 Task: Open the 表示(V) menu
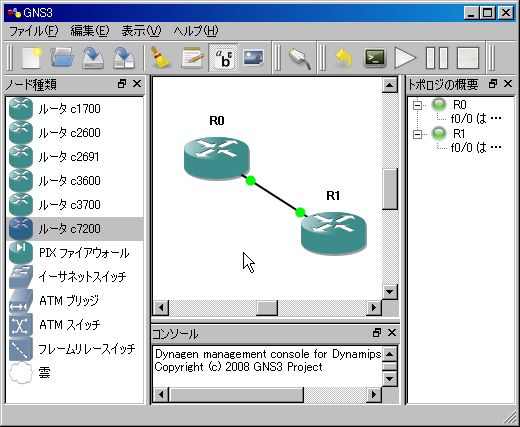click(141, 31)
